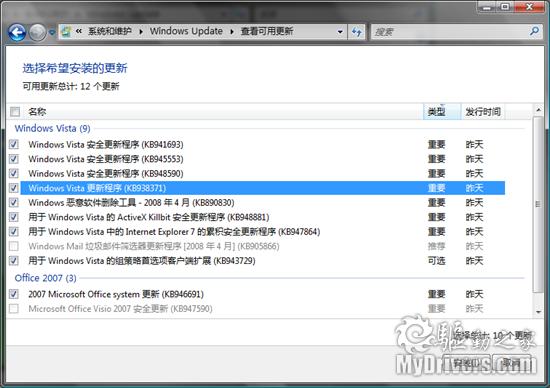The image size is (550, 388).
Task: Open the 系统和维护 breadcrumb
Action: click(110, 31)
